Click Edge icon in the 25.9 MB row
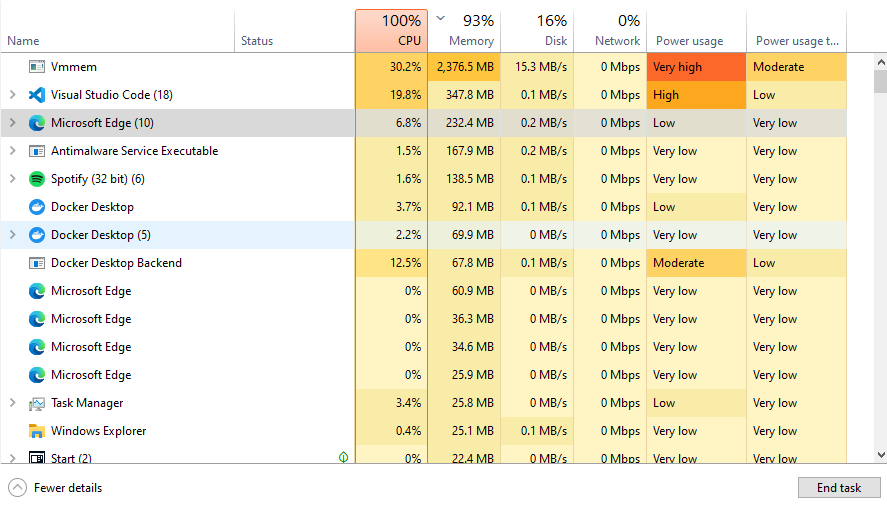Viewport: 887px width, 510px height. coord(37,375)
